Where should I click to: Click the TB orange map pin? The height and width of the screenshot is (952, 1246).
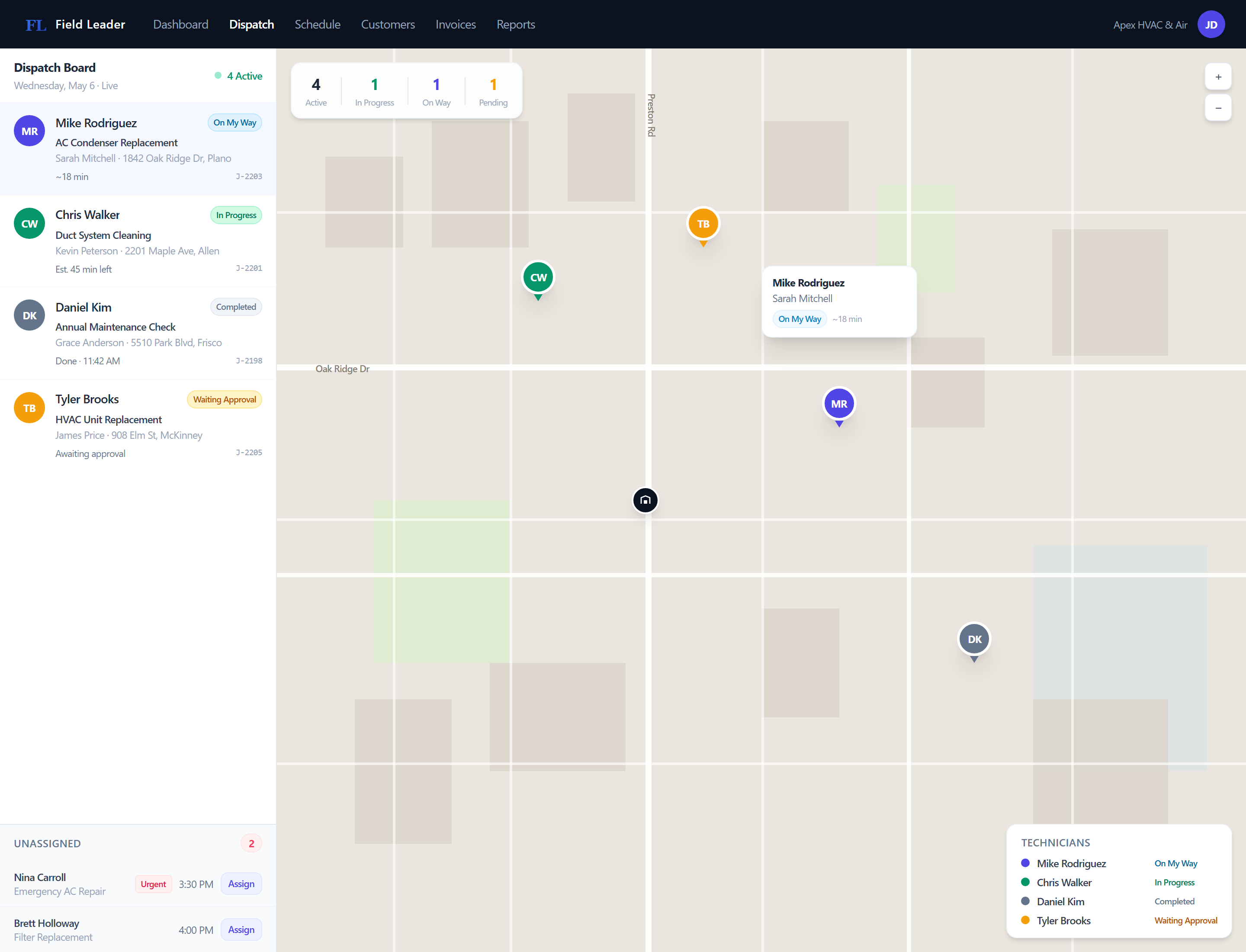703,224
